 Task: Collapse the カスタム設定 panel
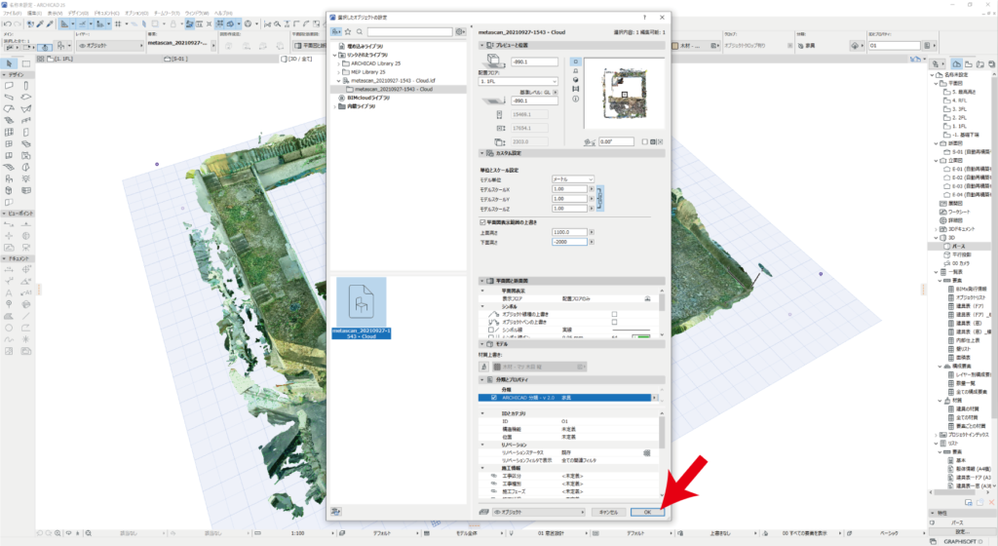[x=482, y=153]
